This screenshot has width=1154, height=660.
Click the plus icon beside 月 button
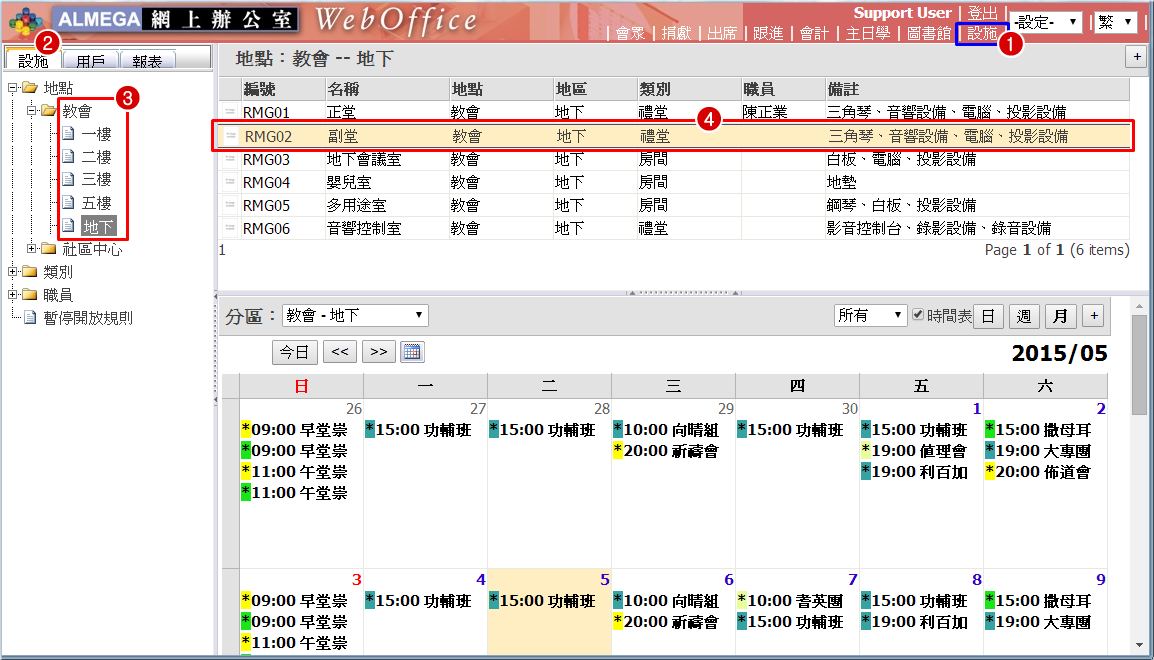click(x=1093, y=317)
